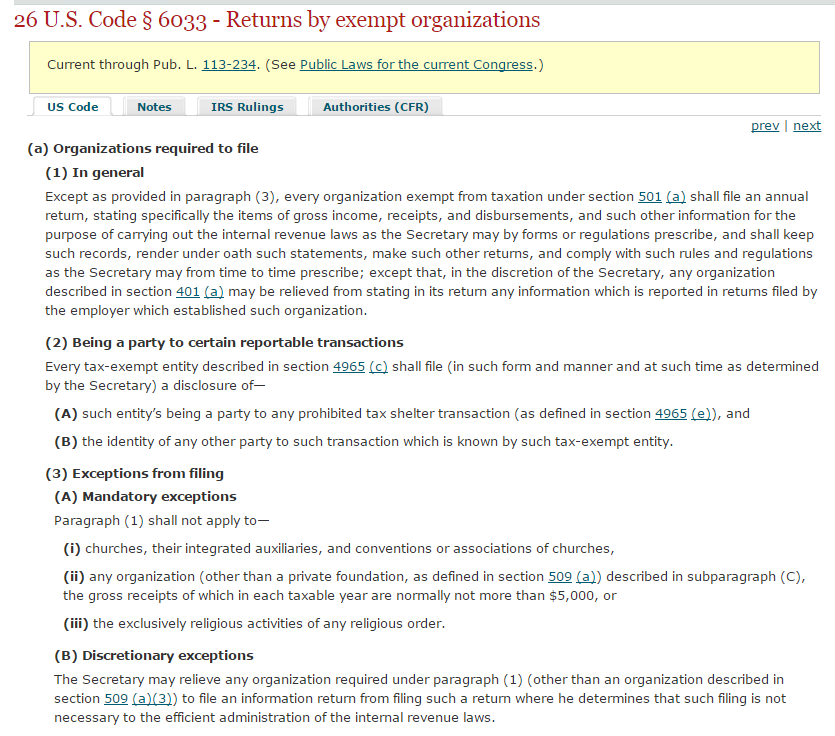Open the Notes tab

154,107
